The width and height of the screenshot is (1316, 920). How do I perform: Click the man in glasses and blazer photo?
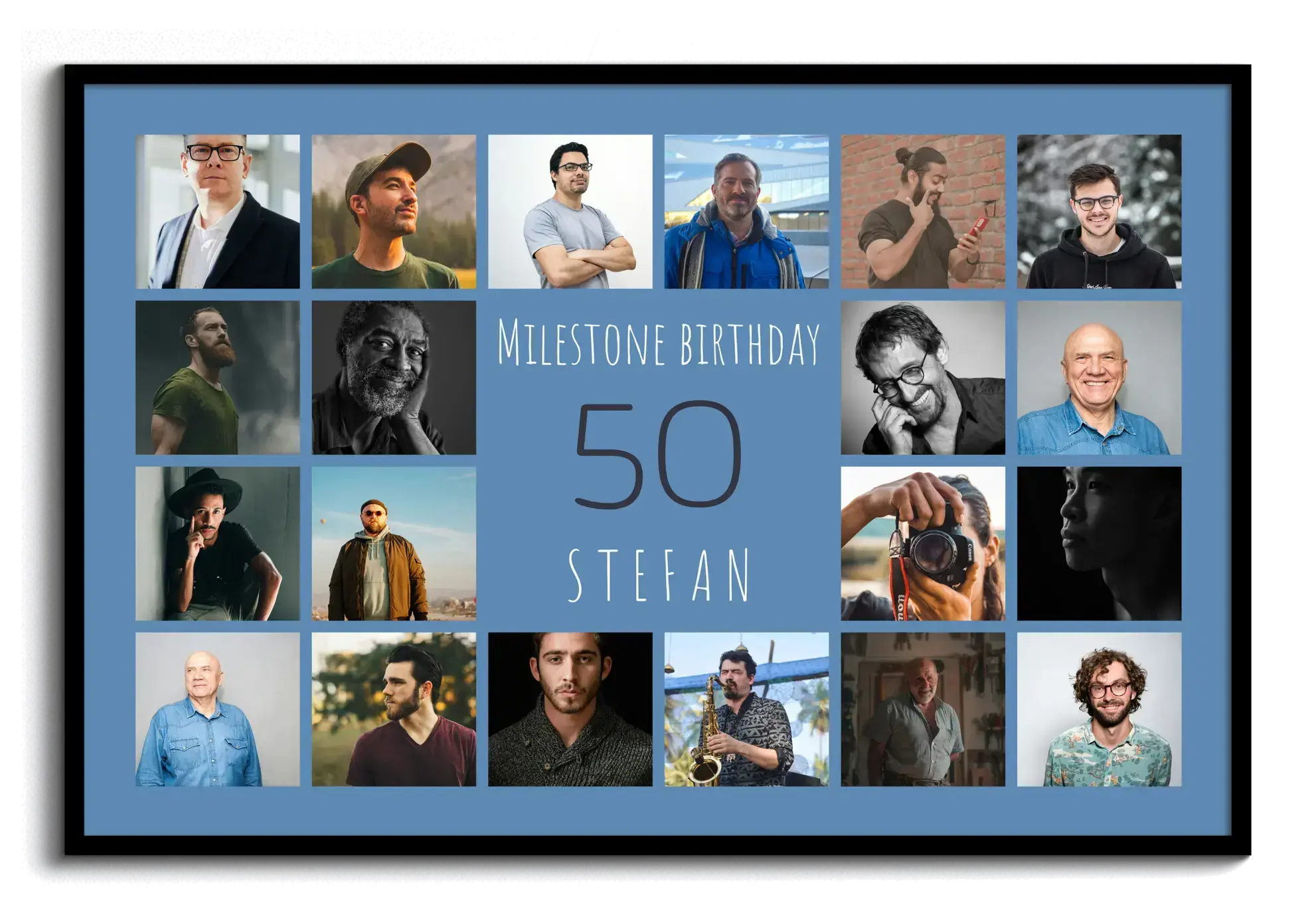click(217, 211)
